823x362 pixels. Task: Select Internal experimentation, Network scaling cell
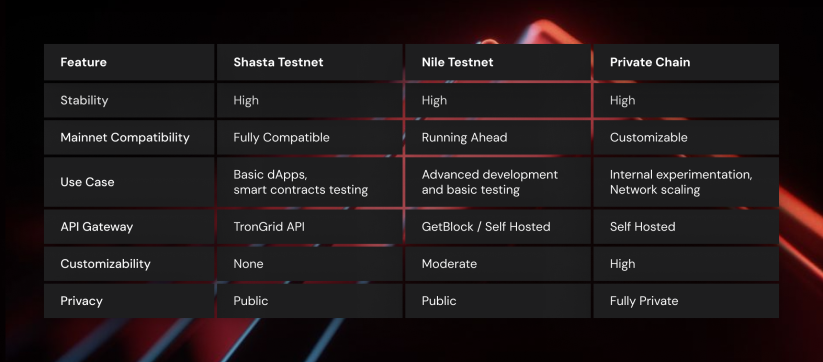[x=686, y=182]
